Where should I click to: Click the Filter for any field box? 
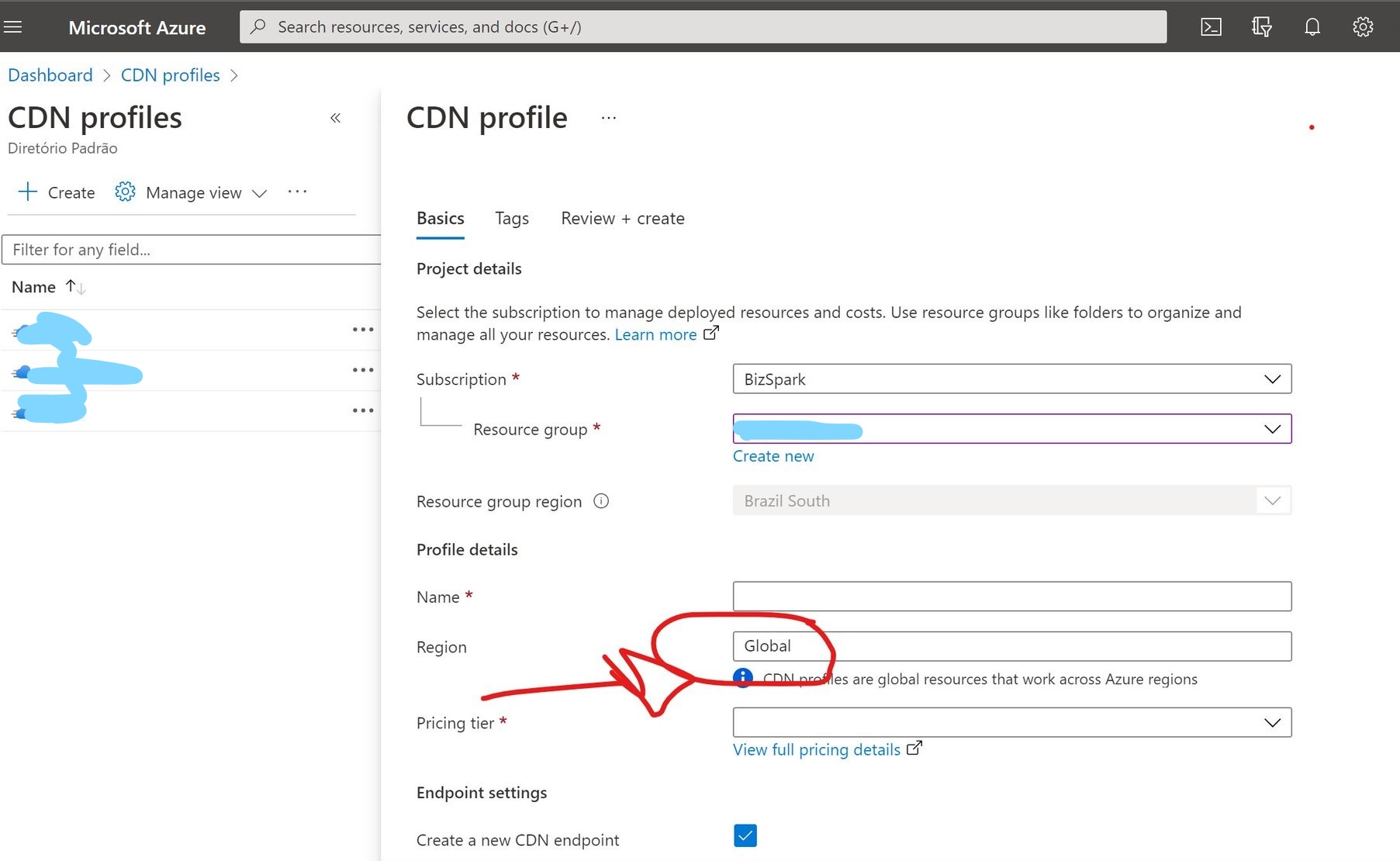click(x=191, y=250)
